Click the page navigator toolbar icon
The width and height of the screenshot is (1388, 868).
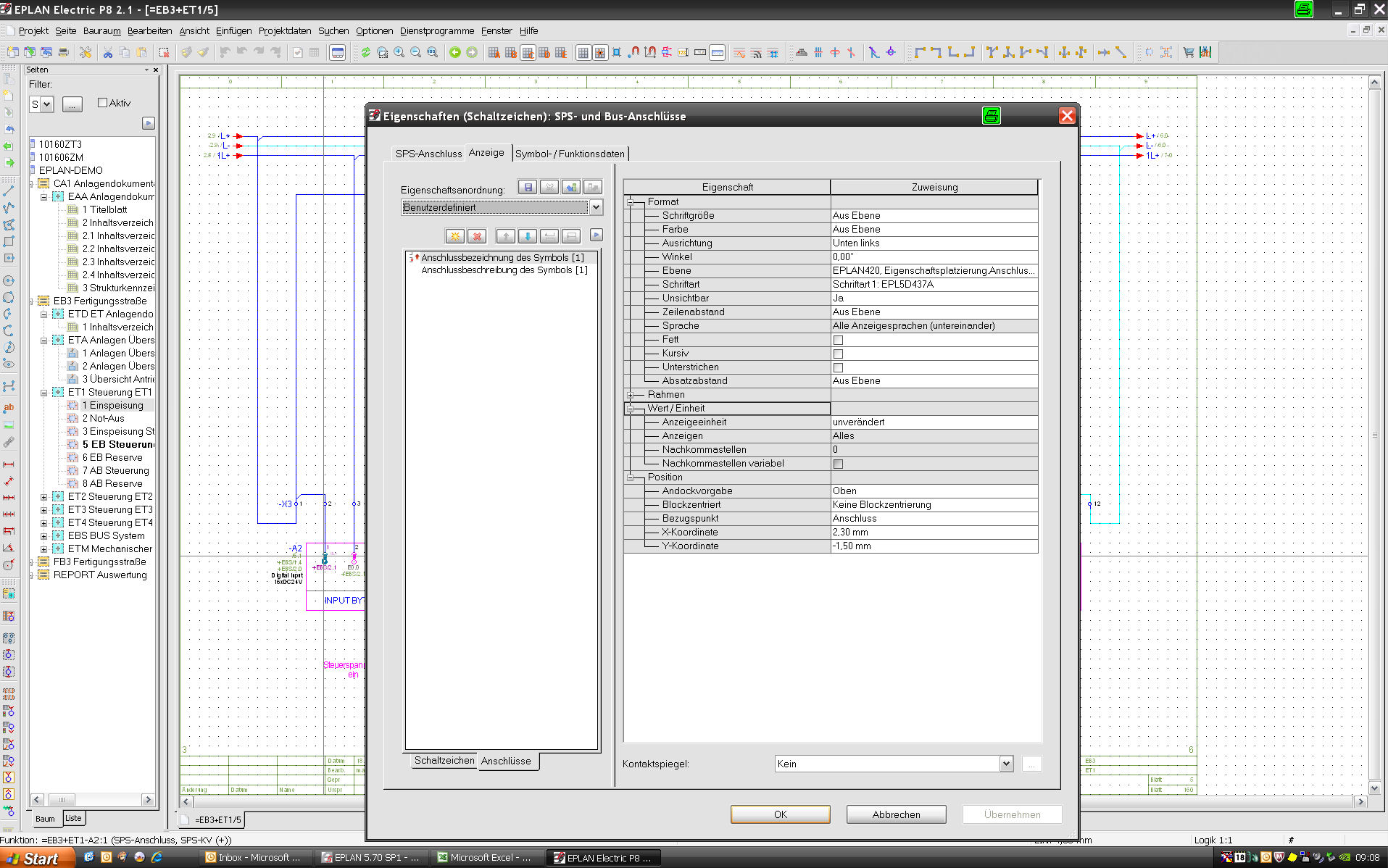pyautogui.click(x=337, y=52)
